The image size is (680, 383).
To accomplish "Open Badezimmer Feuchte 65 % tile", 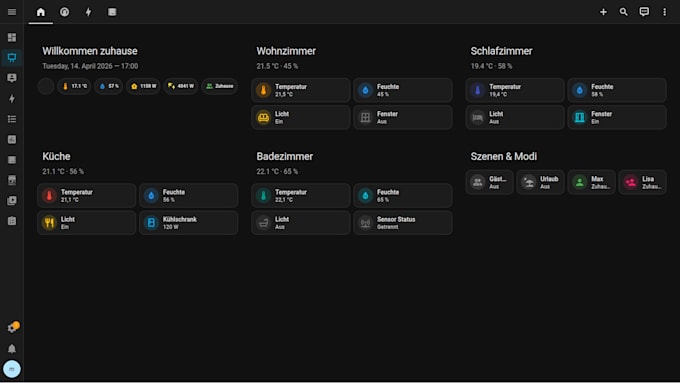I will coord(403,196).
